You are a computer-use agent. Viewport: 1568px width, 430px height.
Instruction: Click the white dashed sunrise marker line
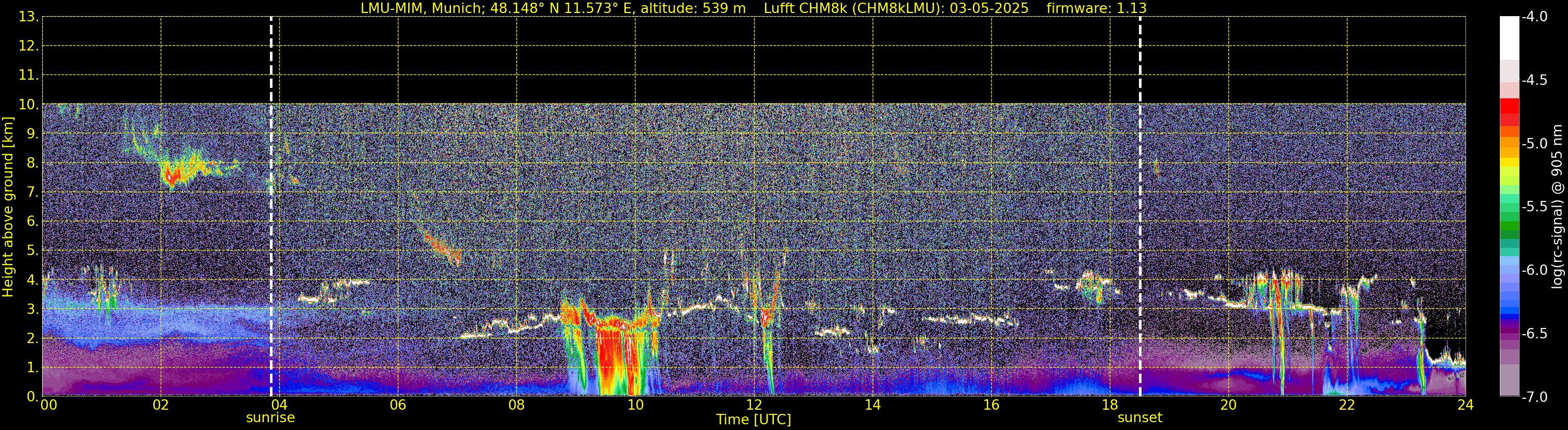[271, 207]
